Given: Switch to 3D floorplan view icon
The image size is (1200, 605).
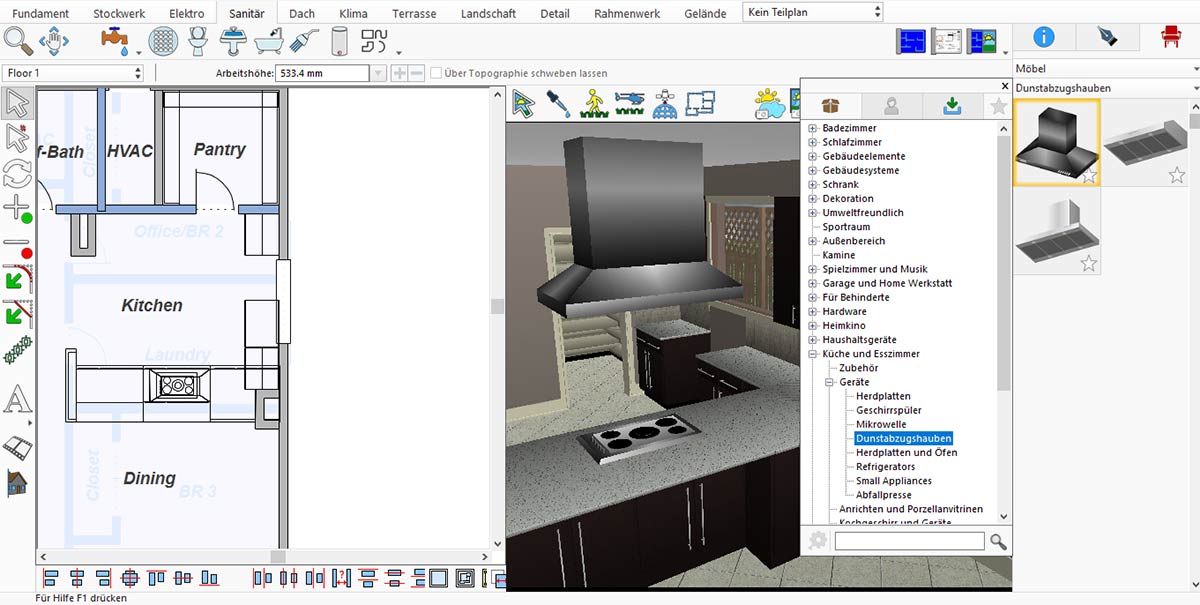Looking at the screenshot, I should click(x=701, y=103).
